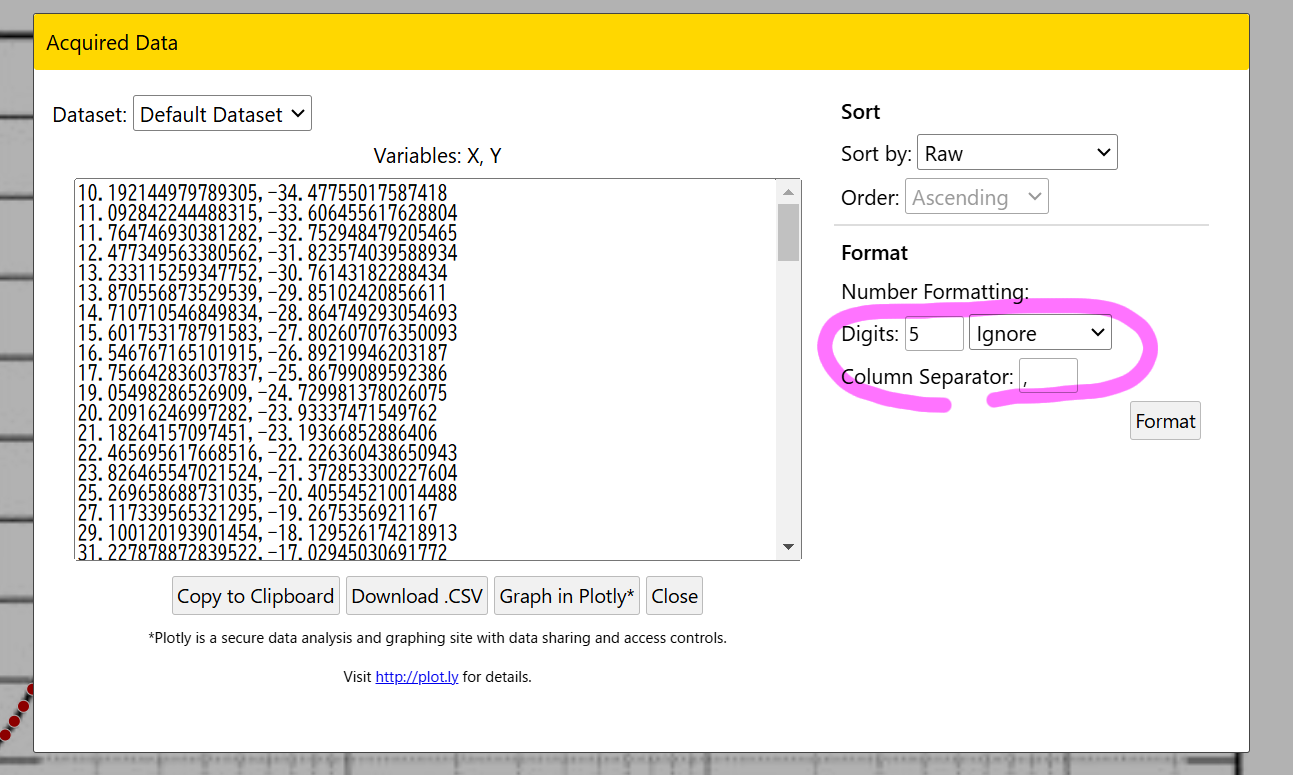Follow the http://plot.ly link
The width and height of the screenshot is (1293, 775).
tap(416, 677)
